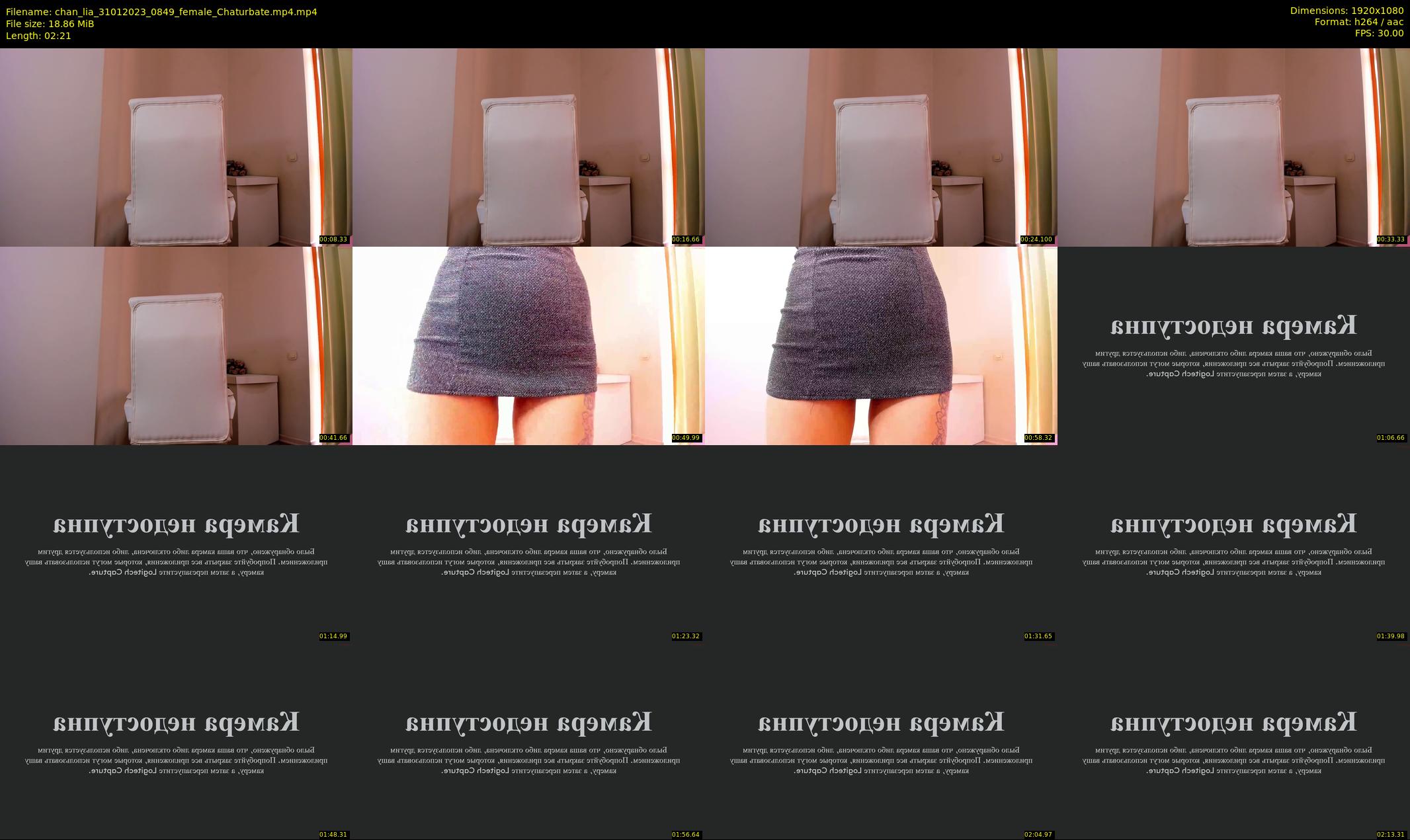1410x840 pixels.
Task: Select the thumbnail frame stamped 00:16.66
Action: point(528,147)
